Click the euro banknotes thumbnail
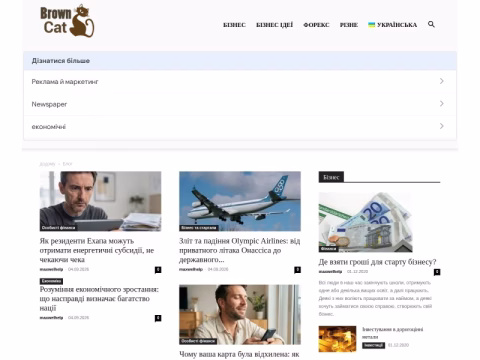Viewport: 480px width, 360px height. [365, 222]
